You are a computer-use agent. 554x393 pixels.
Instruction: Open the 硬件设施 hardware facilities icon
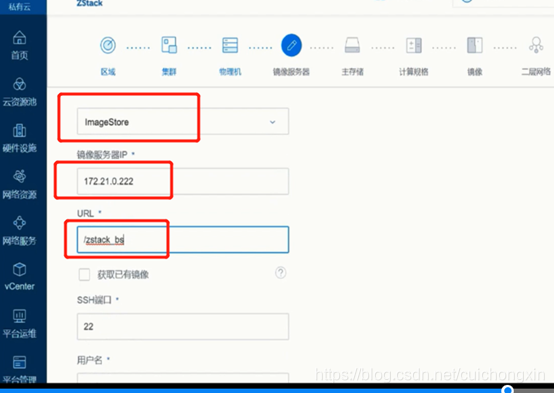click(19, 130)
